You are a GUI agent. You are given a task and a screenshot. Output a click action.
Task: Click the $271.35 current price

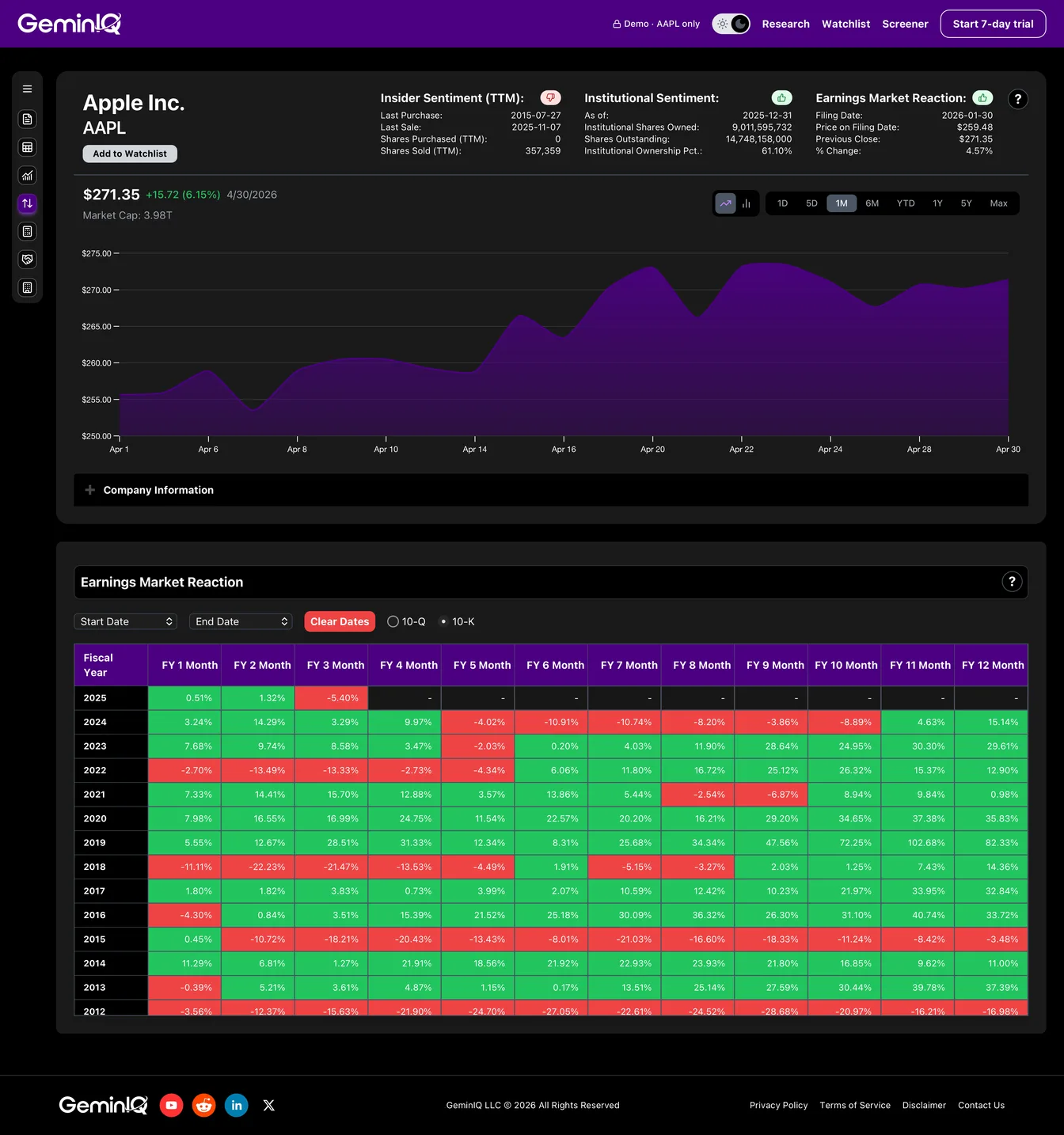pyautogui.click(x=112, y=195)
